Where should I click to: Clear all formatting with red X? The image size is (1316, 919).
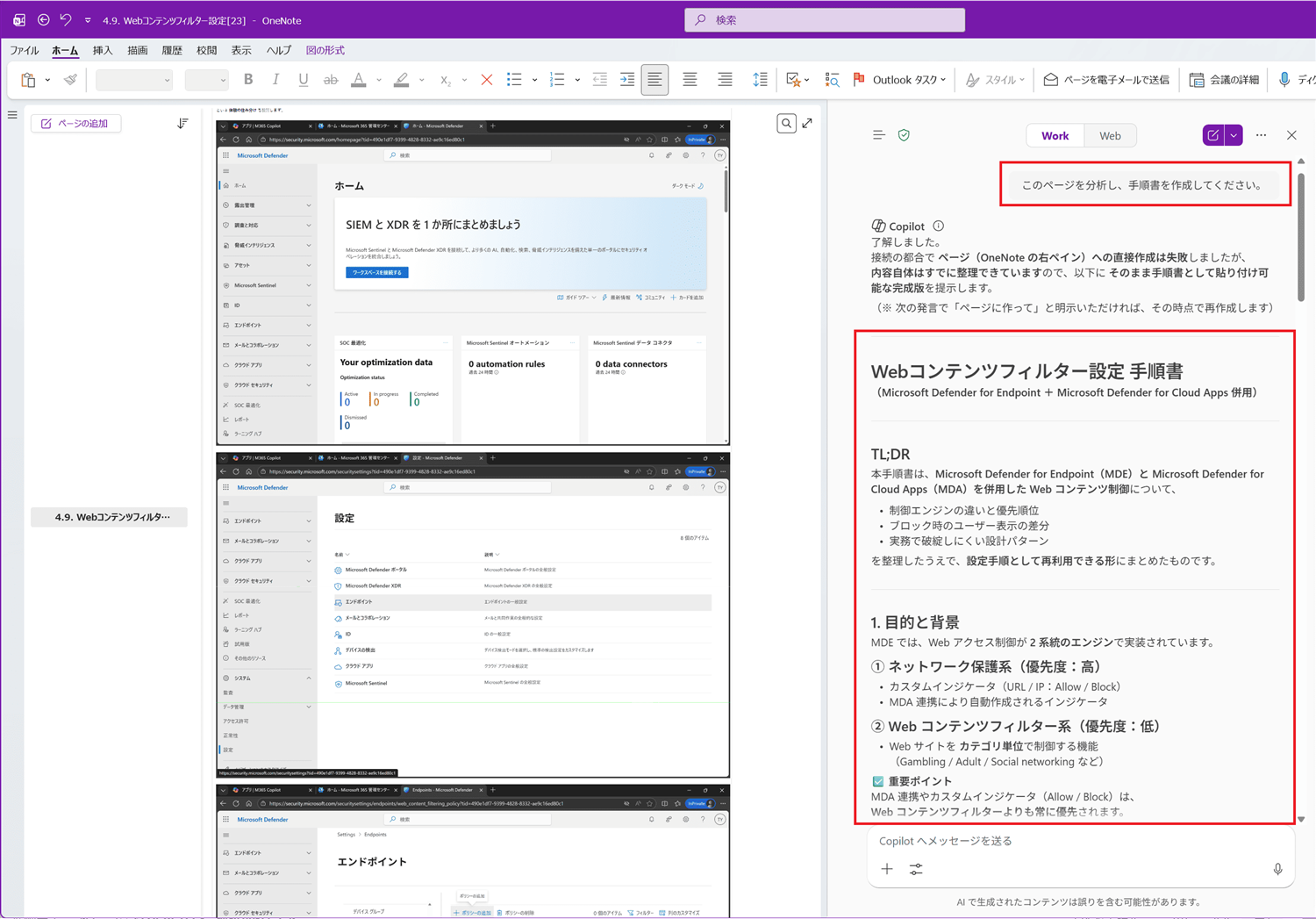pyautogui.click(x=486, y=80)
